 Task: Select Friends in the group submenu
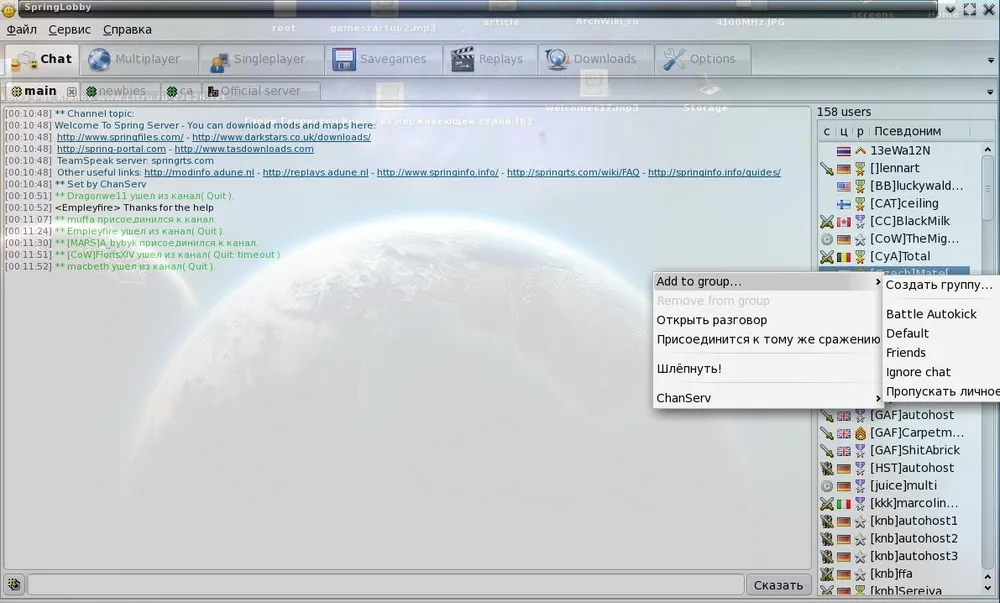click(906, 353)
